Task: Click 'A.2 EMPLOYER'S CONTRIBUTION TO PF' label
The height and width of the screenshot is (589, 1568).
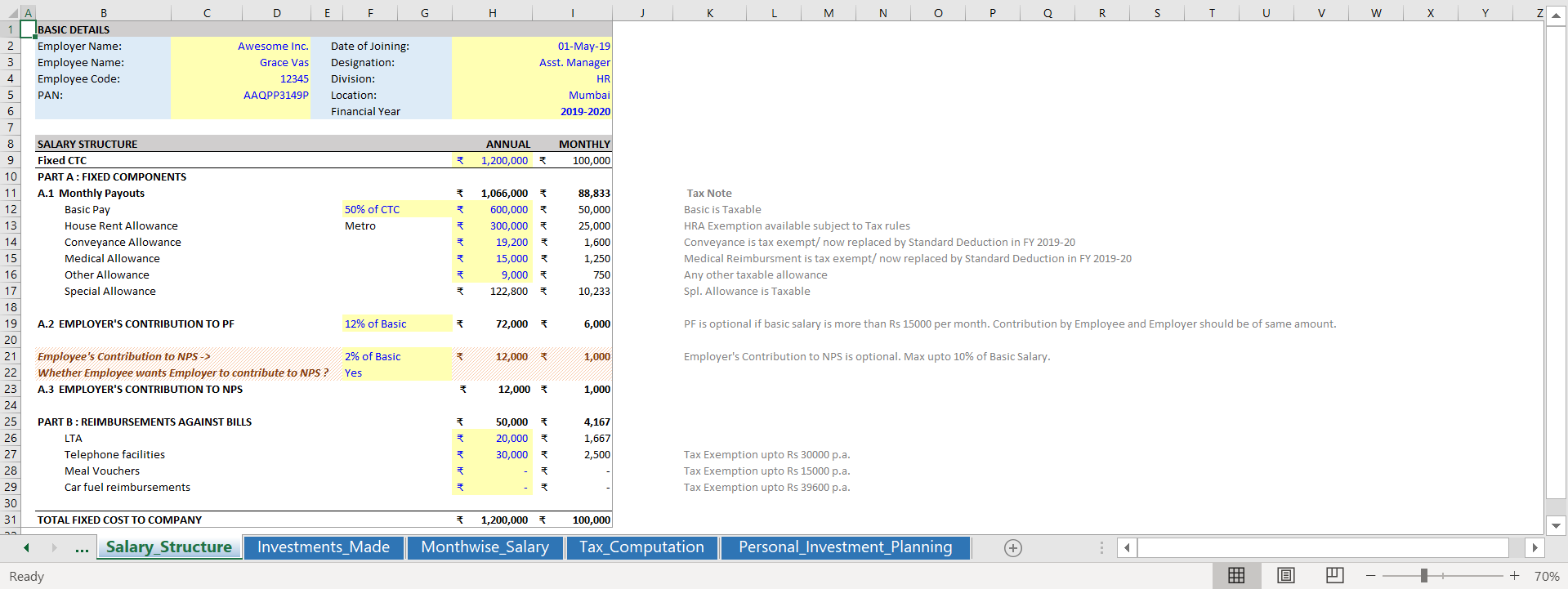Action: click(136, 324)
